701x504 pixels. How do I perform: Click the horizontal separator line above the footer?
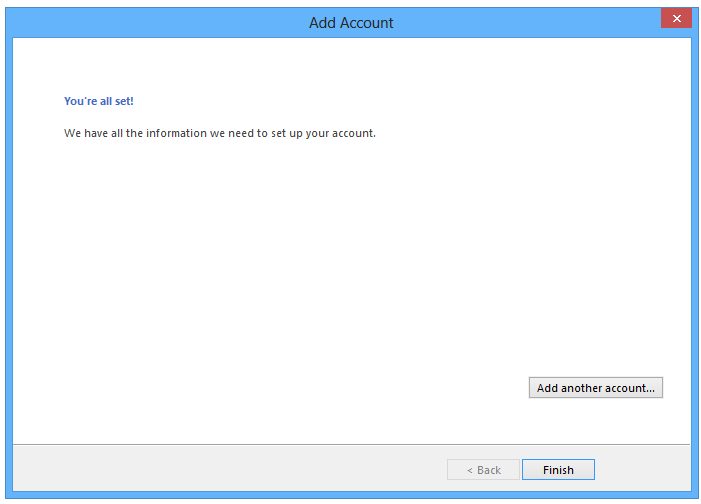[350, 444]
